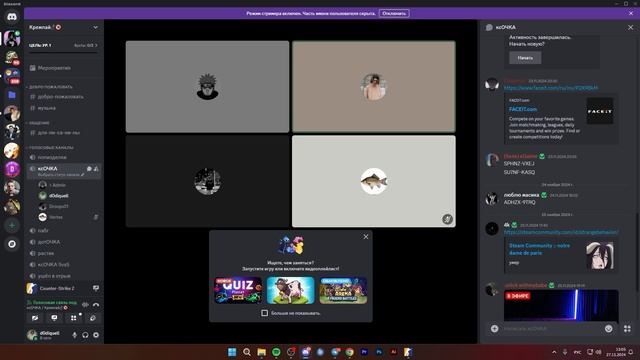This screenshot has height=360, width=640.
Task: Open the apps grid icon beside chat input
Action: (x=627, y=329)
